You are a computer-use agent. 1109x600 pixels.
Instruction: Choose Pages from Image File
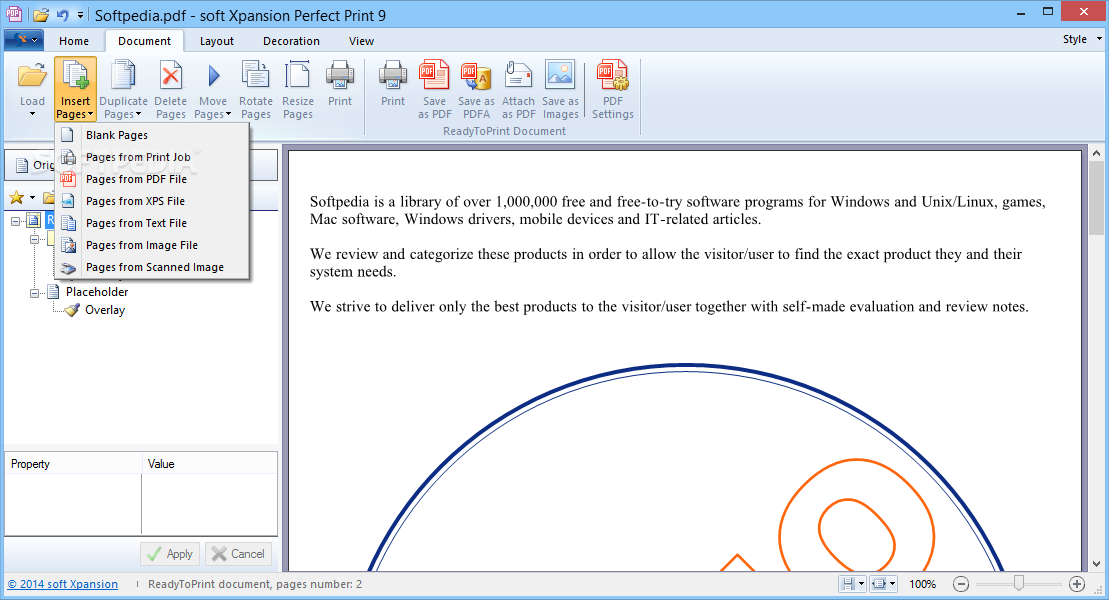[152, 245]
